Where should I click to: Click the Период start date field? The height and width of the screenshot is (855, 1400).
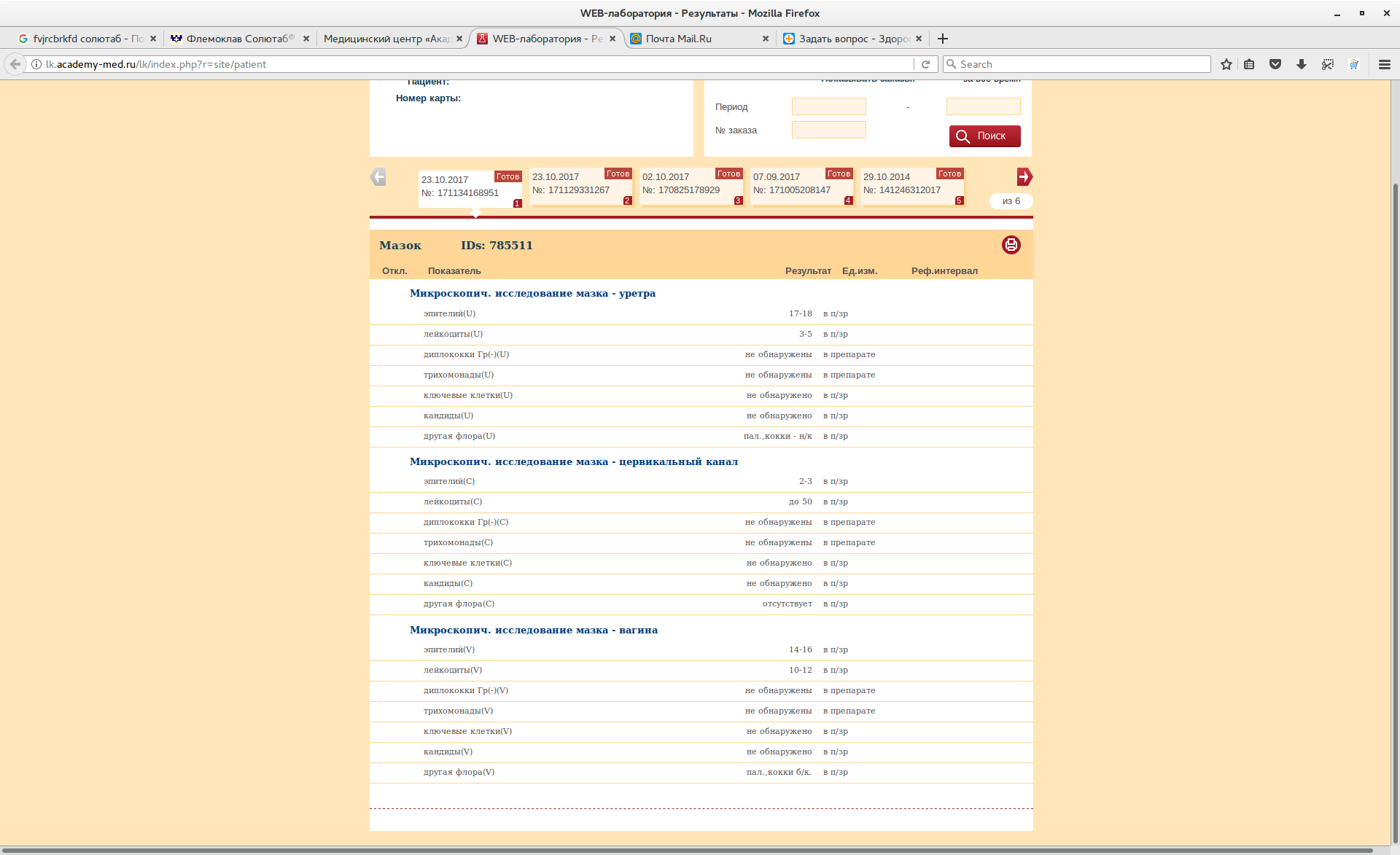[828, 106]
